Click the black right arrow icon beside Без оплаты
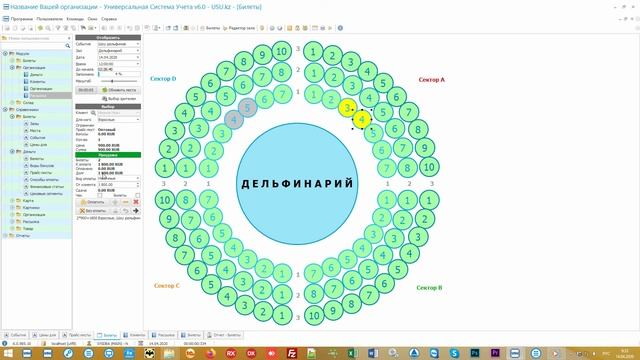This screenshot has width=640, height=360. [136, 211]
